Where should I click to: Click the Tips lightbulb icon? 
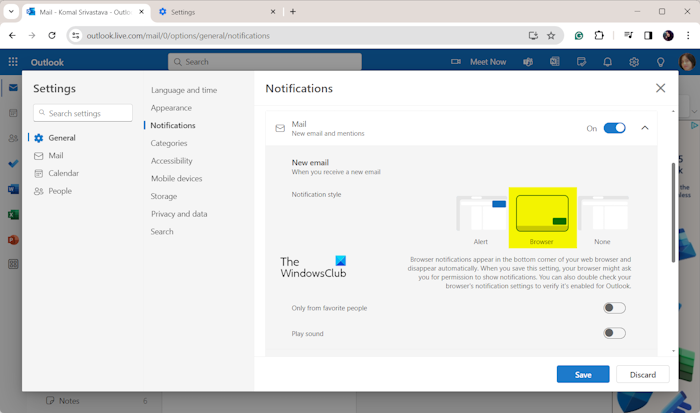point(660,62)
